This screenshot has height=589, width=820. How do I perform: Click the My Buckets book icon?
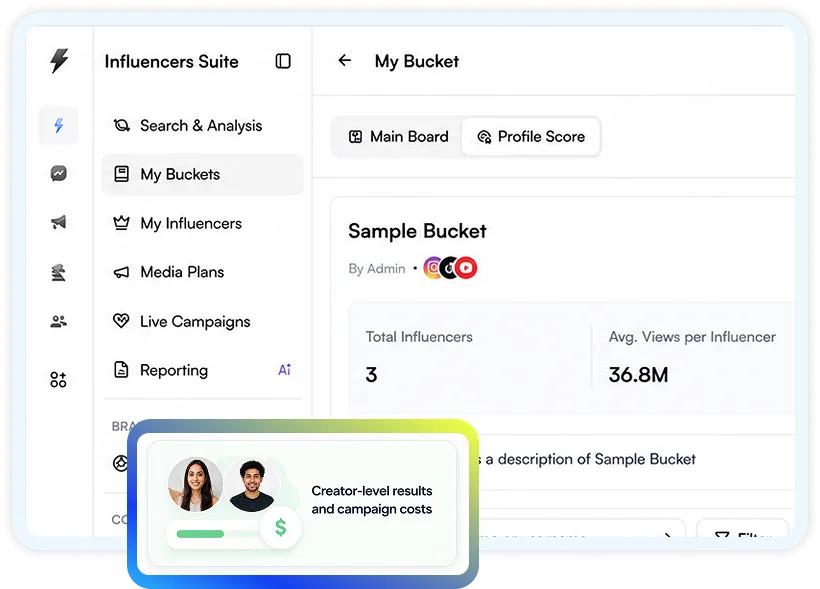coord(121,174)
